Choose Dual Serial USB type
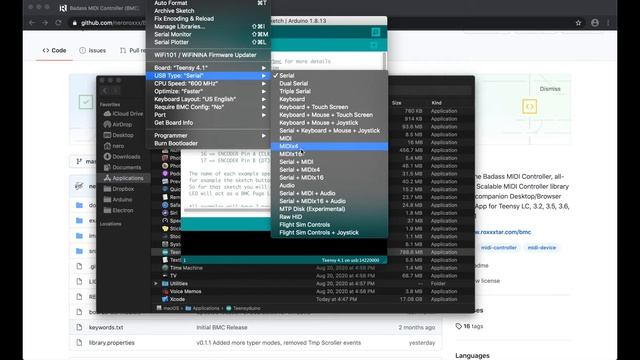 329,83
